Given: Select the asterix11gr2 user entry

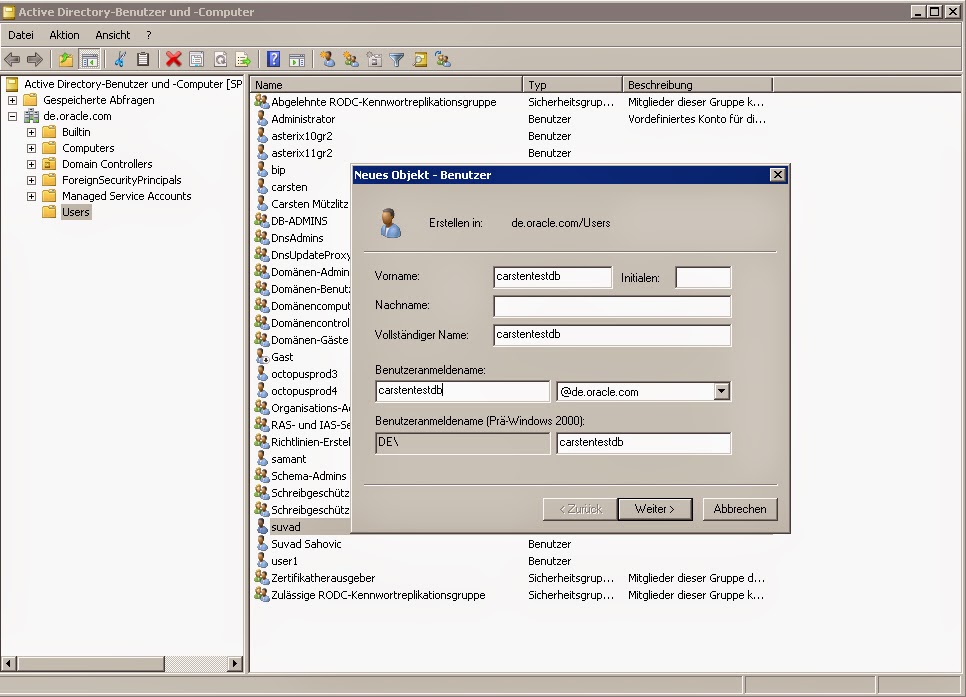Looking at the screenshot, I should tap(301, 153).
